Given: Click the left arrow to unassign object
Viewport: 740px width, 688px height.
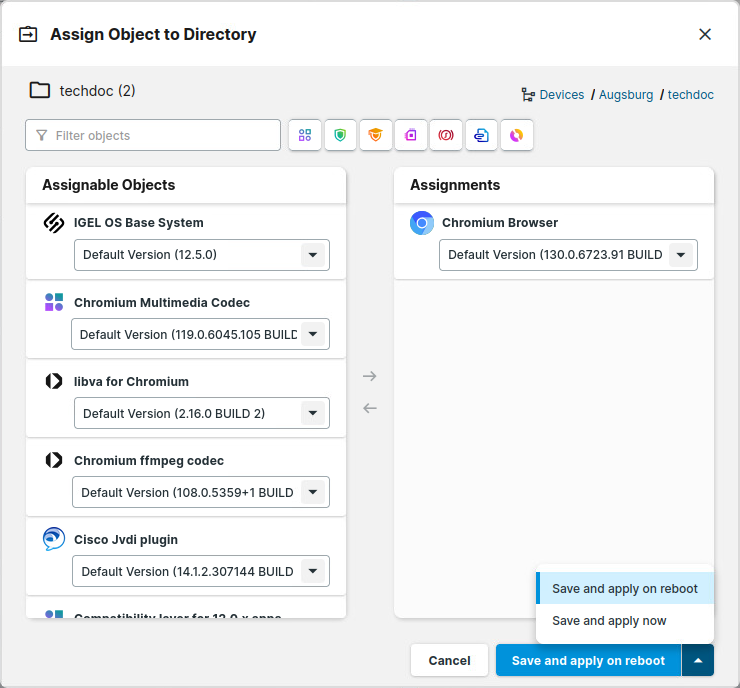Looking at the screenshot, I should (x=370, y=408).
